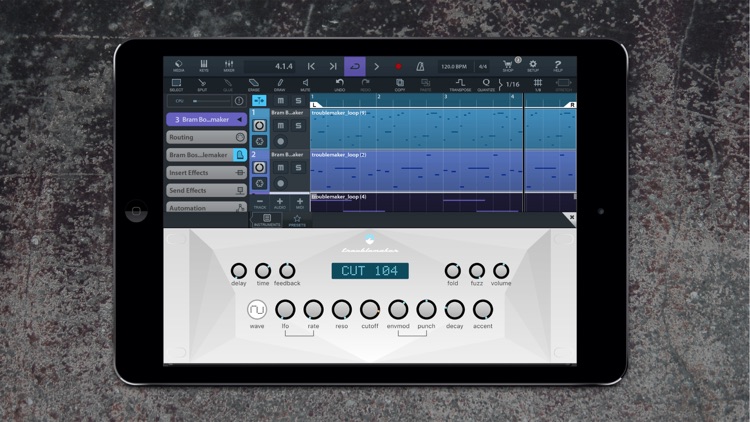Open the Keys keyboard panel
750x422 pixels.
point(204,66)
